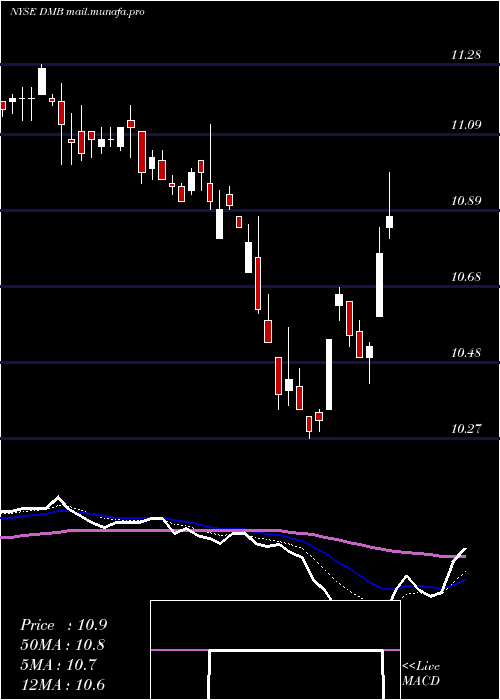Click the 12MA : 10.6 readout
500x700 pixels.
click(62, 685)
